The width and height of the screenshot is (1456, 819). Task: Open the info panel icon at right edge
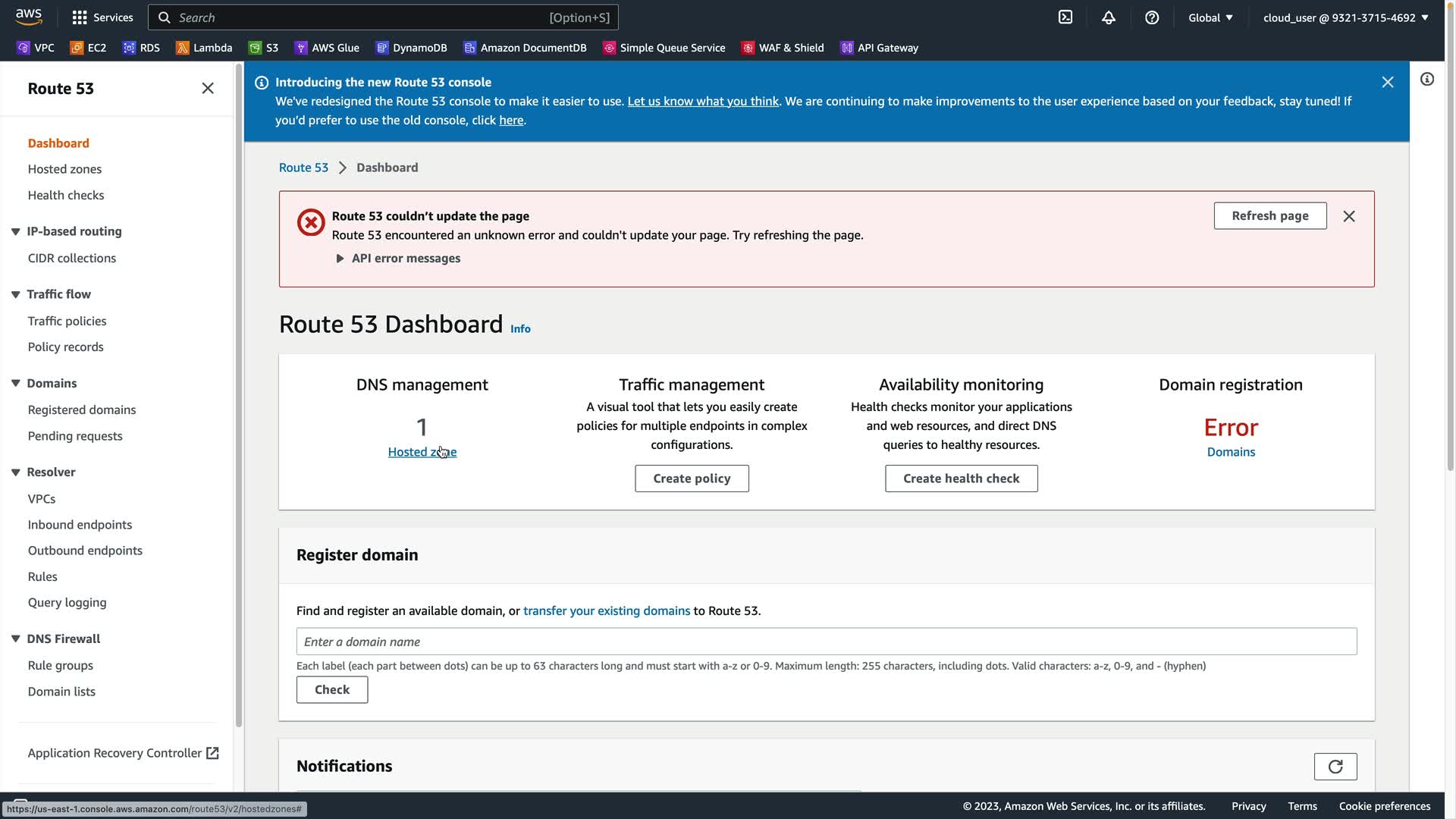pos(1427,80)
